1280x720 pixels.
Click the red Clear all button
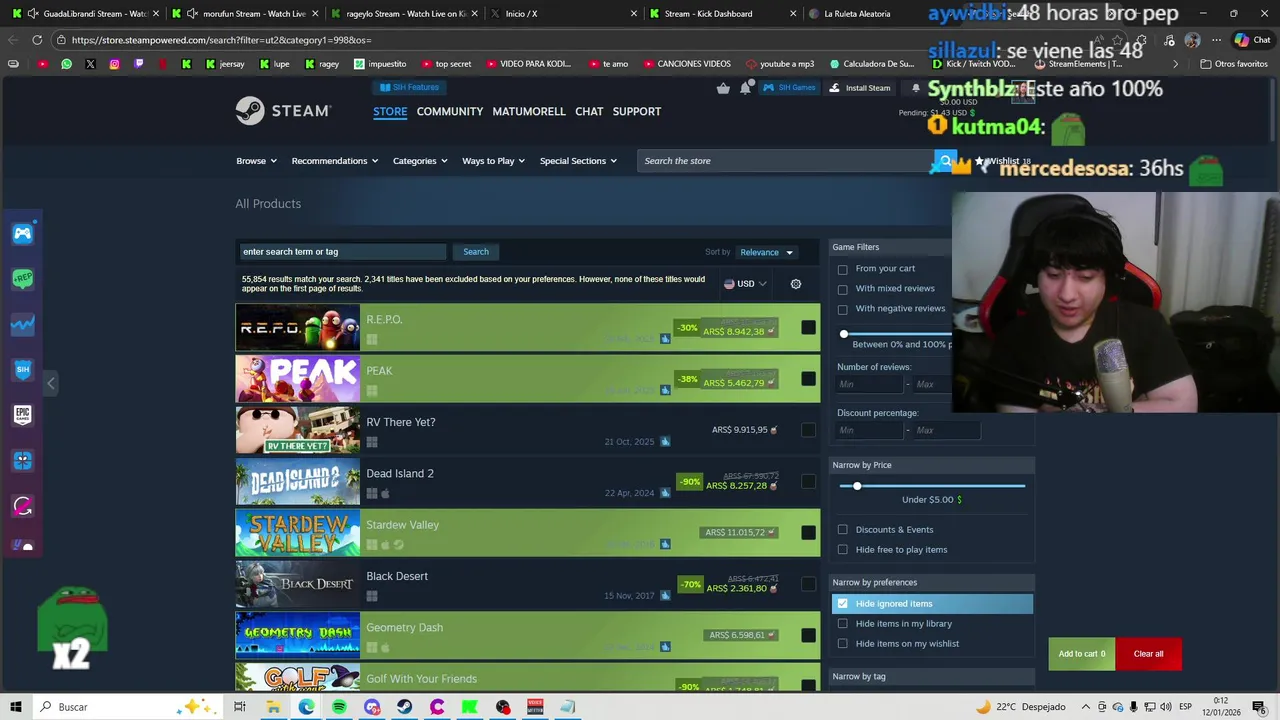1148,654
